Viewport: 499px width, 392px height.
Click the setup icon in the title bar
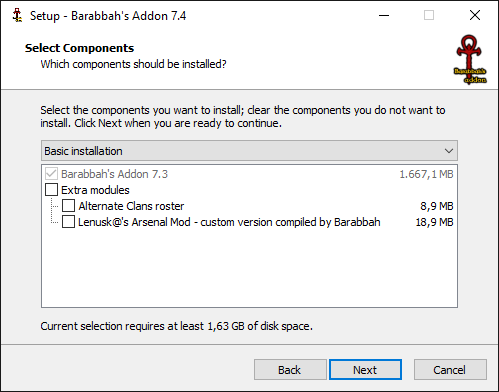pyautogui.click(x=17, y=16)
